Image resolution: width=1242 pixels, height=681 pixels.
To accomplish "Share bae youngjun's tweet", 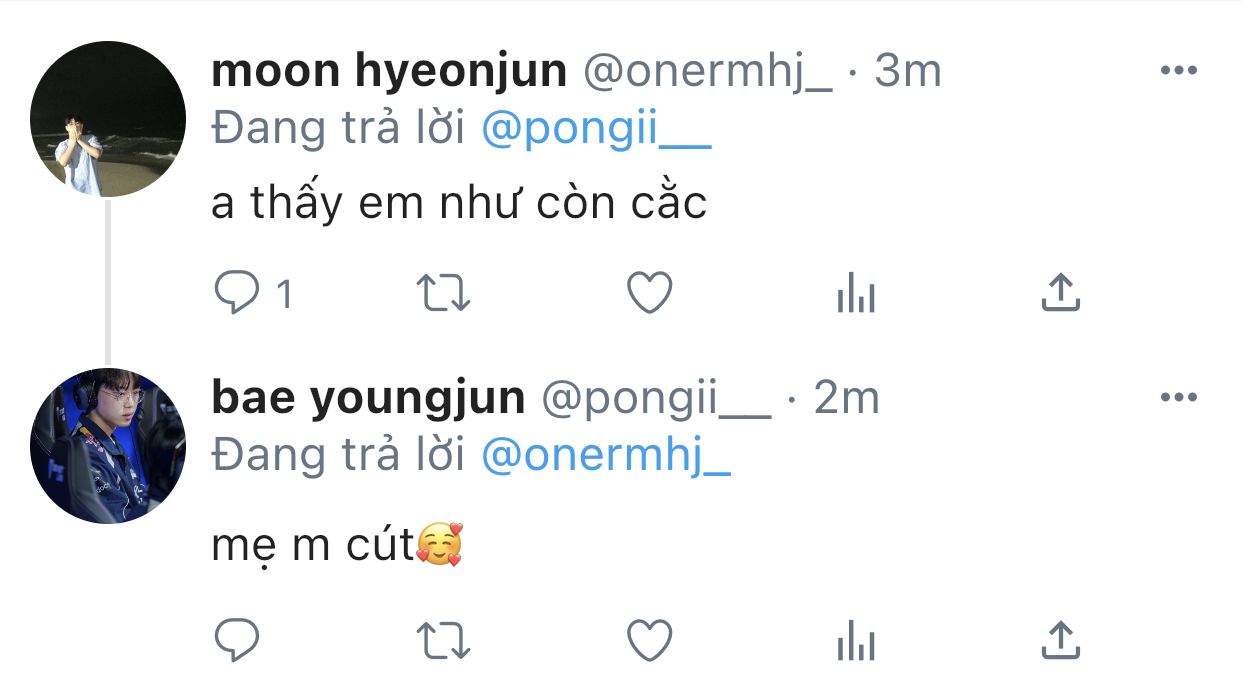I will [1060, 638].
